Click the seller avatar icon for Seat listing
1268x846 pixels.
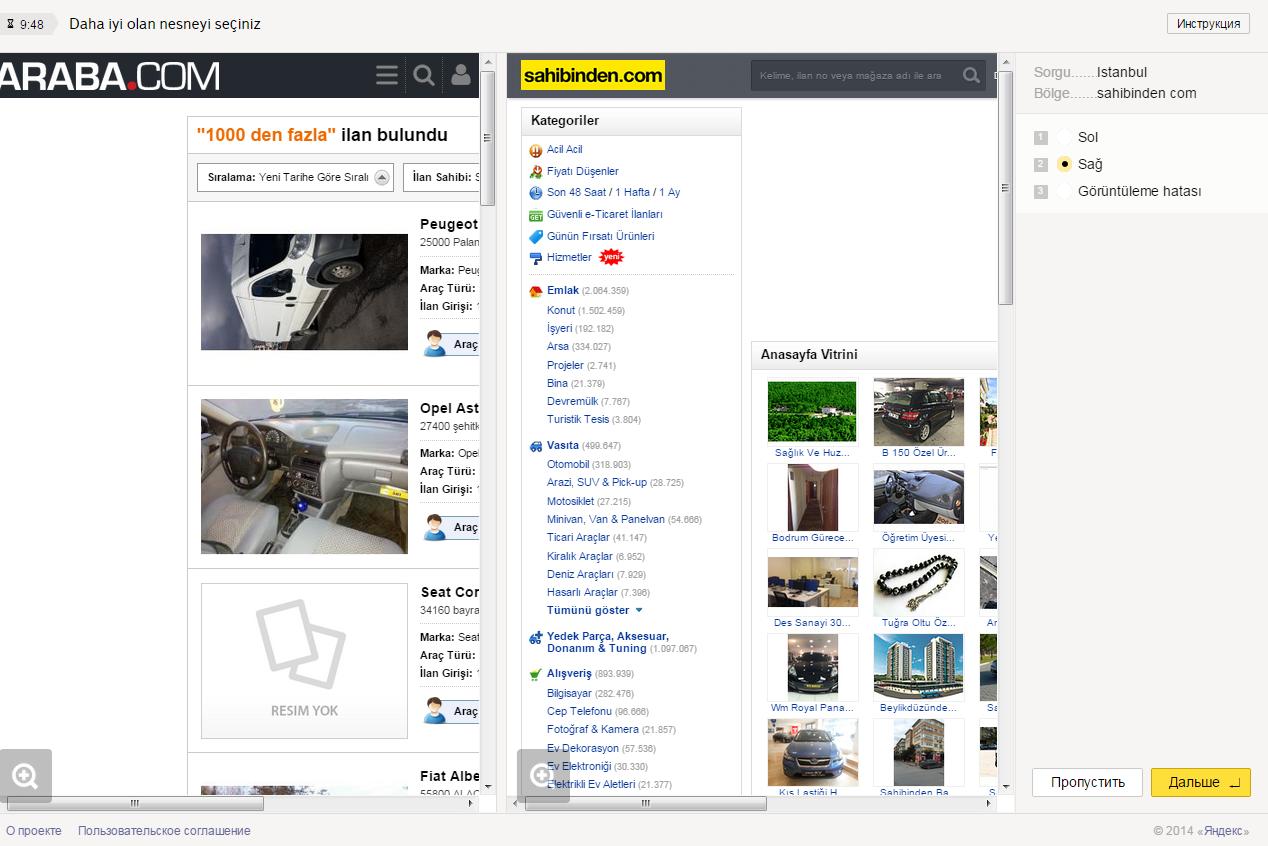[x=435, y=711]
